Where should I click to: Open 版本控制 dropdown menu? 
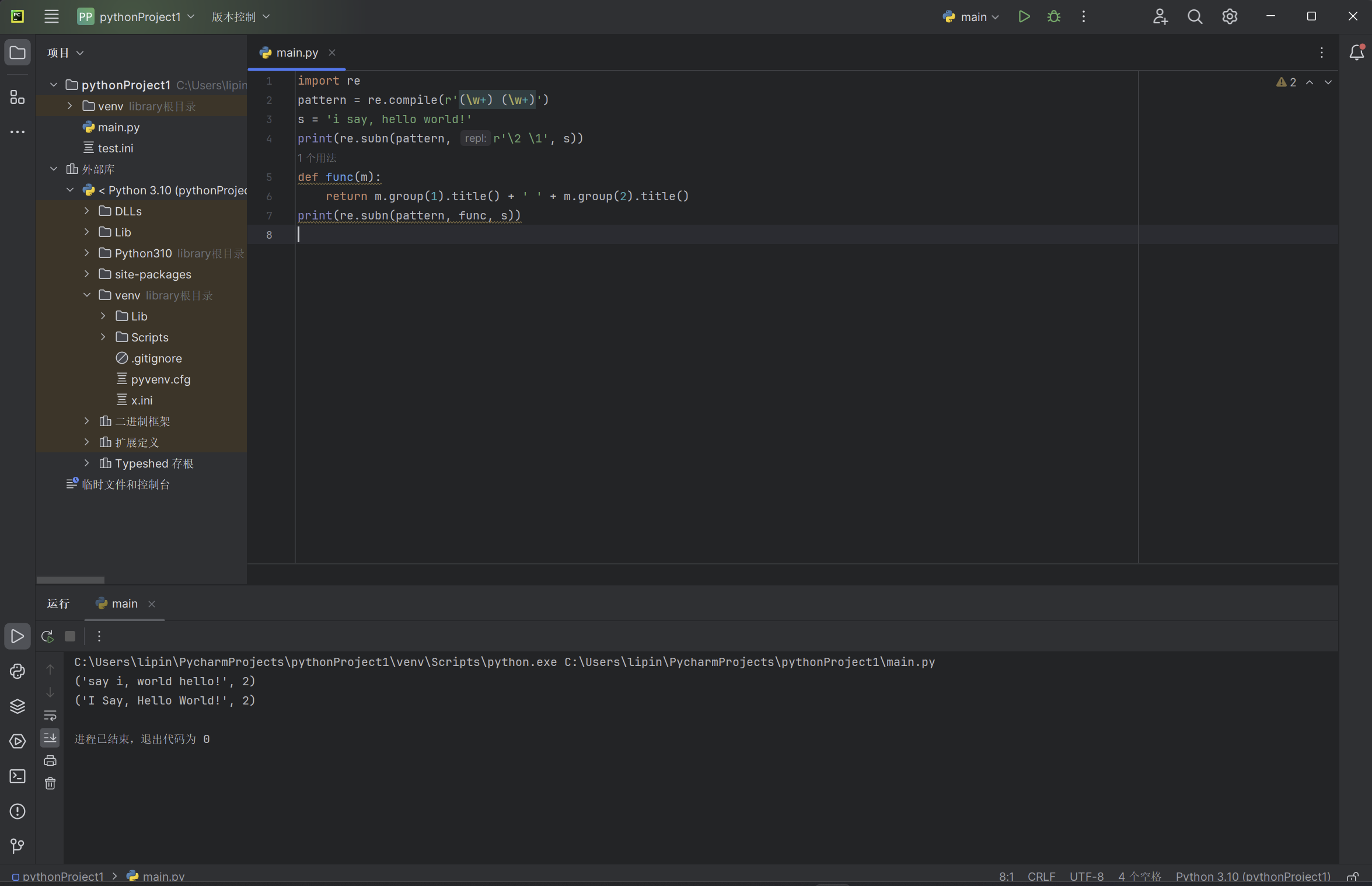pos(241,16)
